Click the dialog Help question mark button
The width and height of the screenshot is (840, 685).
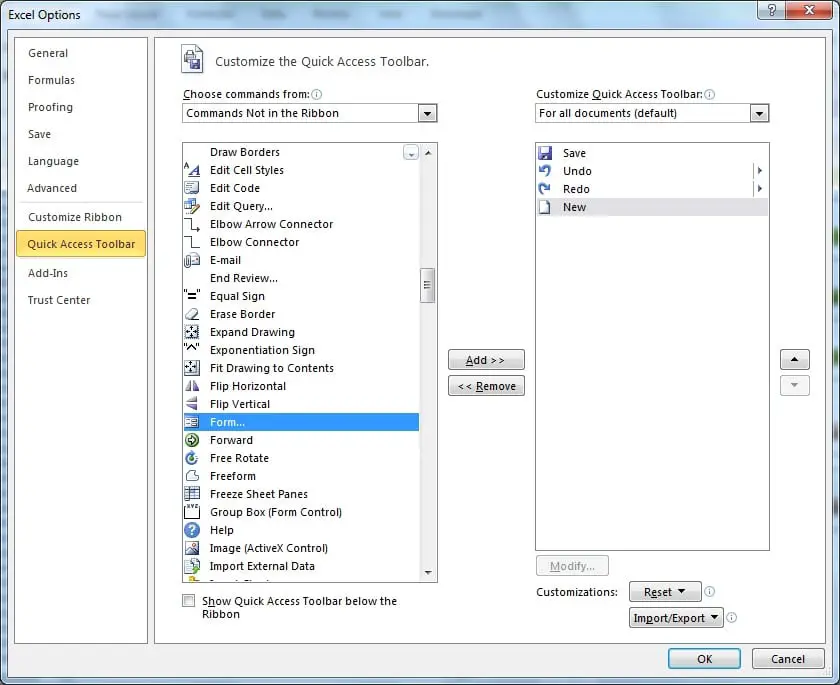771,10
